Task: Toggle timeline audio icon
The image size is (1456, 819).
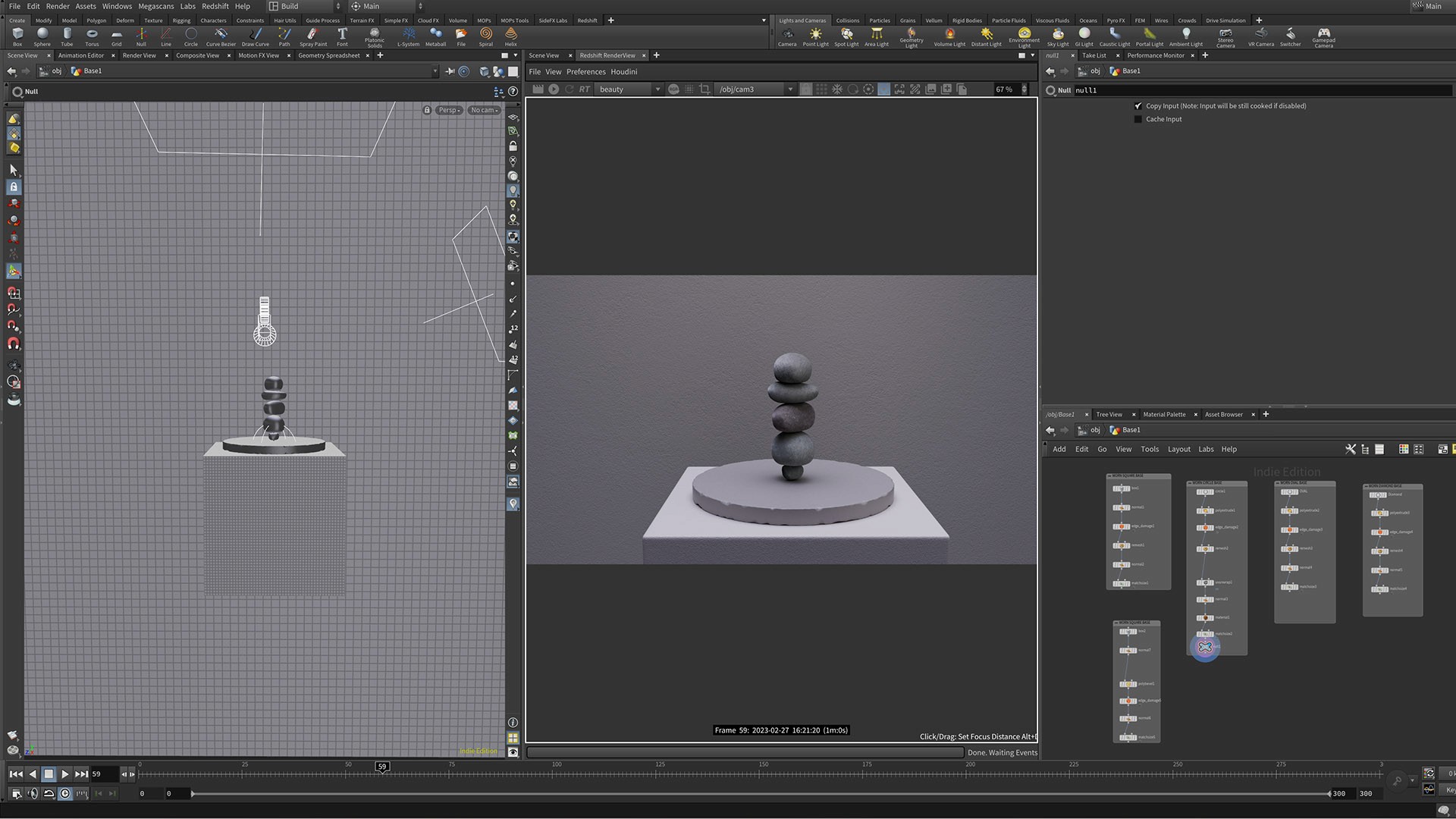Action: [x=33, y=793]
